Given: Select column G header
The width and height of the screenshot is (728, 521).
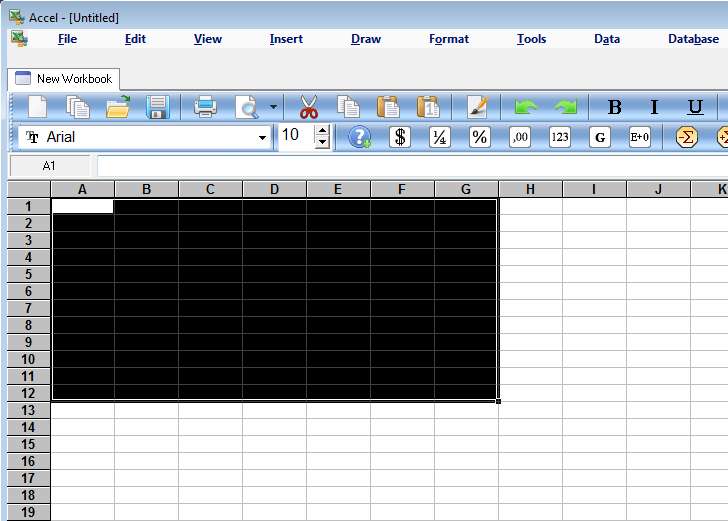Looking at the screenshot, I should coord(466,189).
